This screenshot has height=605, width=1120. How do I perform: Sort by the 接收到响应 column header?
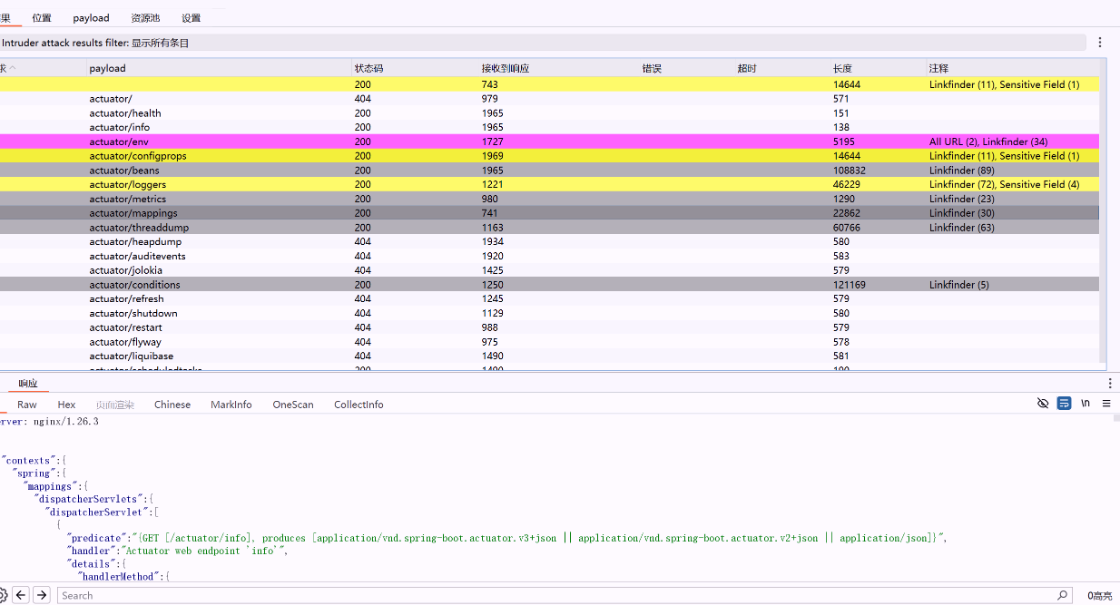pos(559,69)
